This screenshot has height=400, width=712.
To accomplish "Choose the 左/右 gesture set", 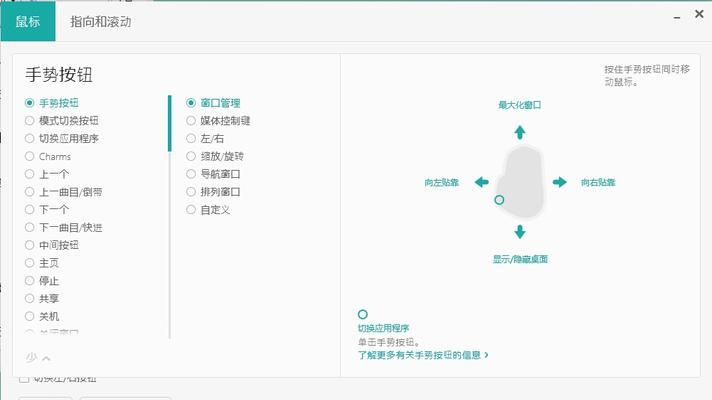I will 191,138.
